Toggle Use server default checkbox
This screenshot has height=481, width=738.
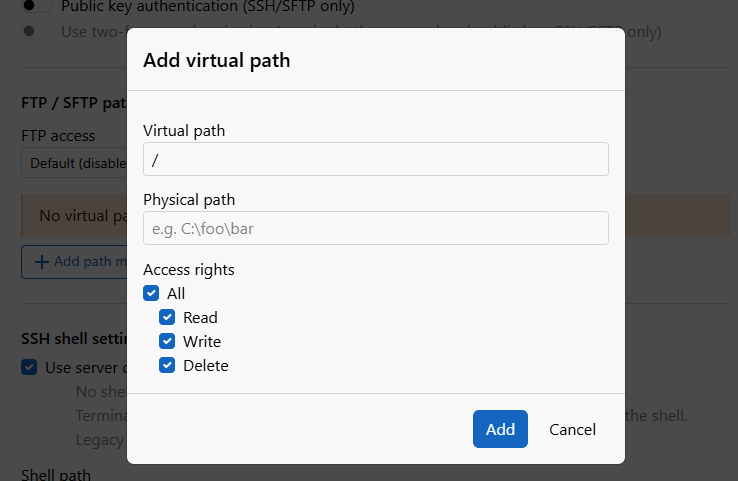(29, 368)
